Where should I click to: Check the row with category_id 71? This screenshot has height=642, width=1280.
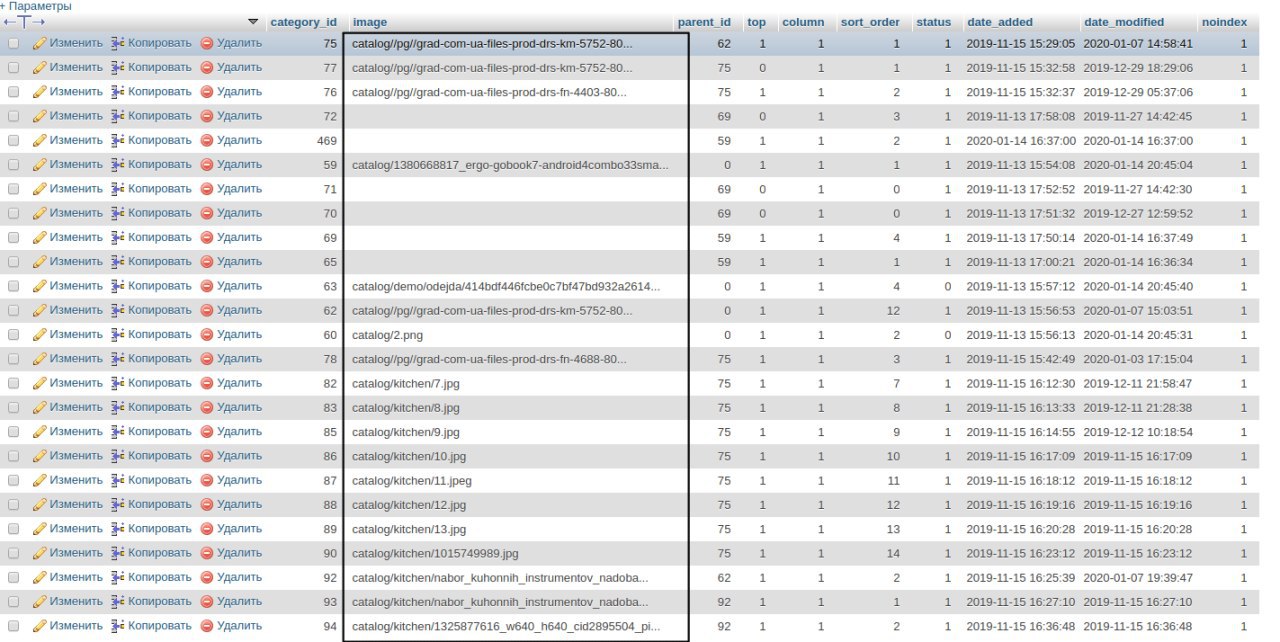point(14,188)
